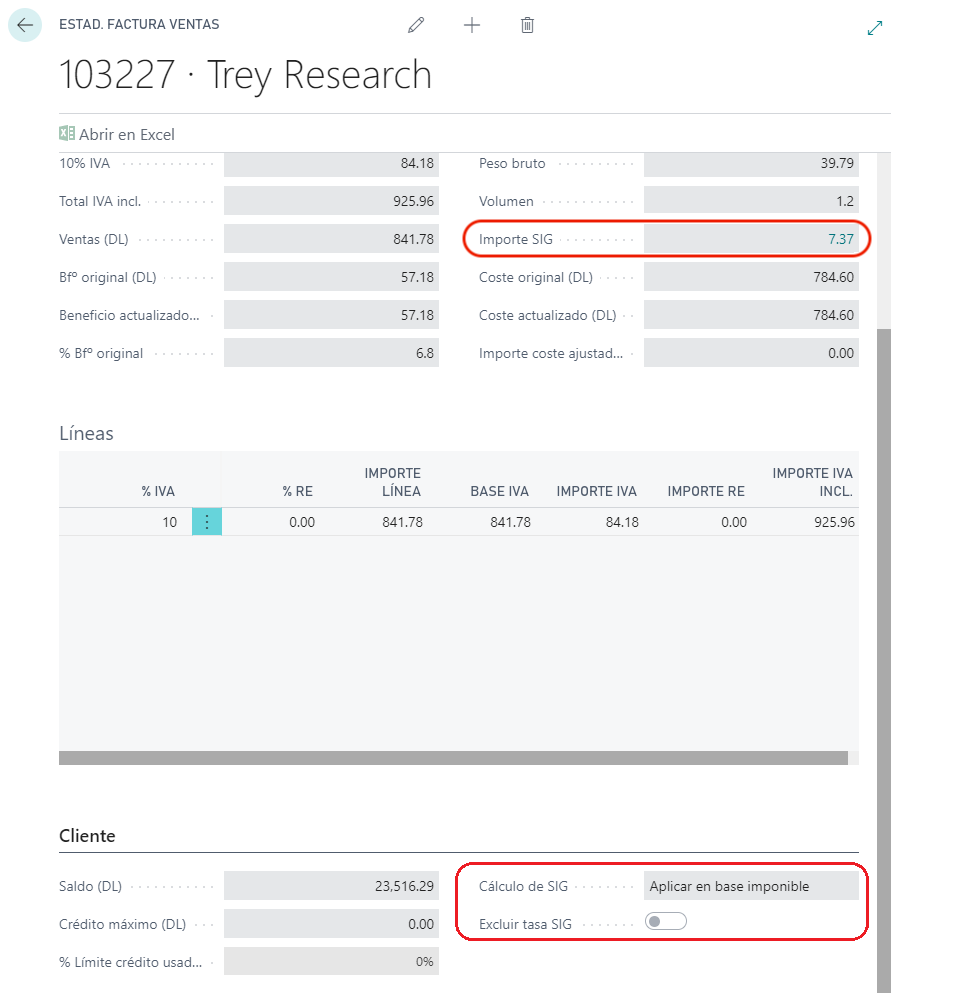The height and width of the screenshot is (993, 959).
Task: Click IMPORTE LÍNEA column header
Action: click(393, 483)
